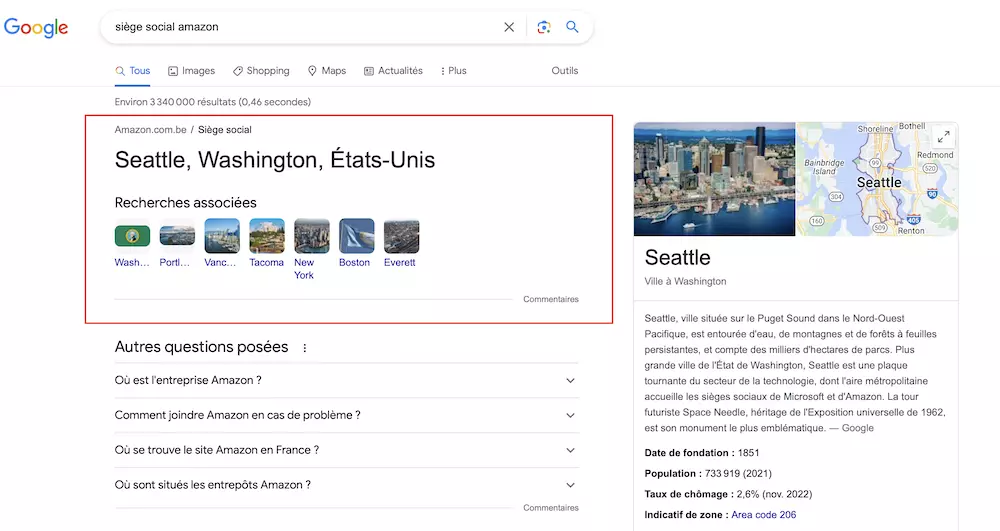Click the result count Environ 3 340 000 résultats
This screenshot has height=531, width=1000.
click(212, 102)
